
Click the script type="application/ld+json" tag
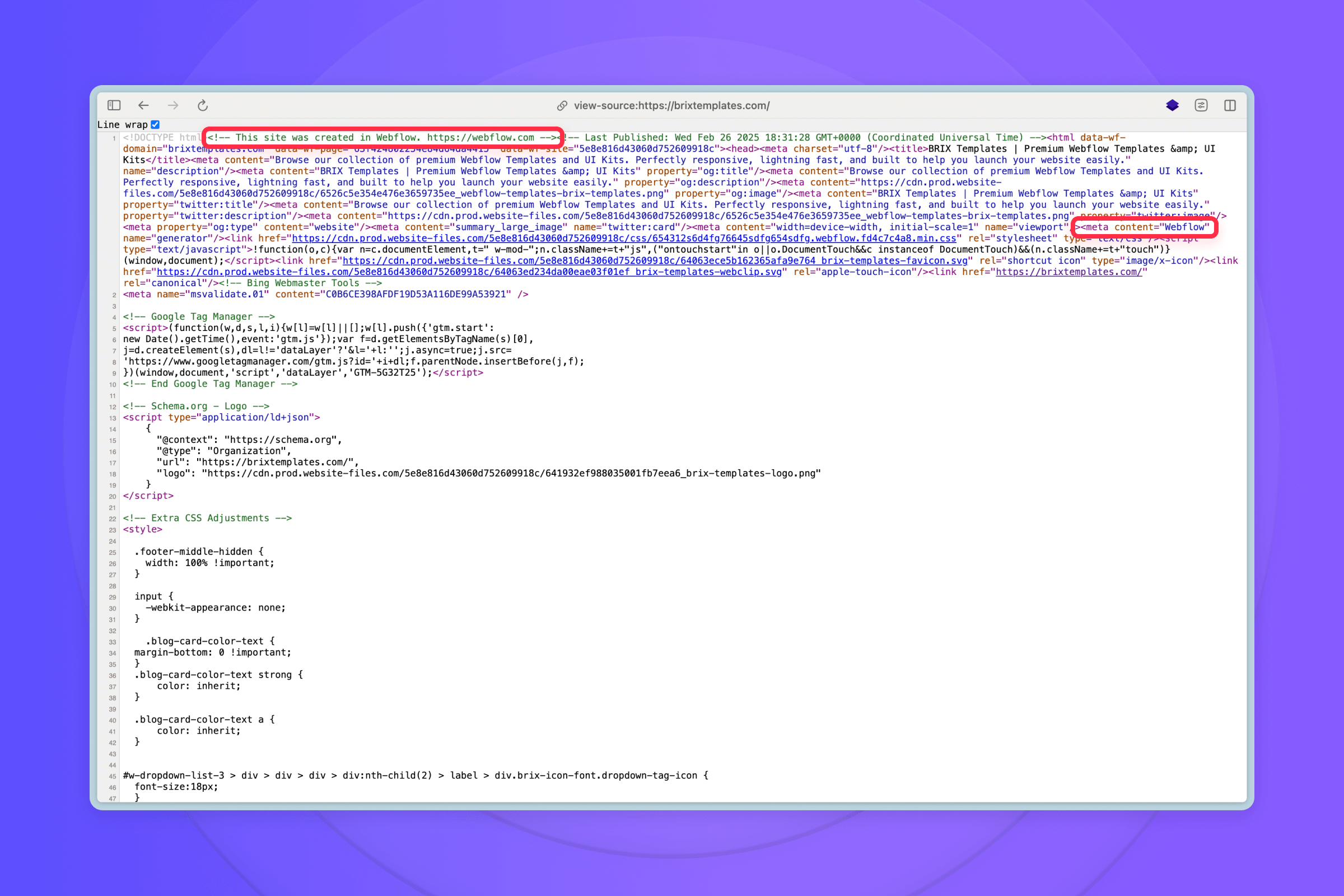pyautogui.click(x=221, y=418)
